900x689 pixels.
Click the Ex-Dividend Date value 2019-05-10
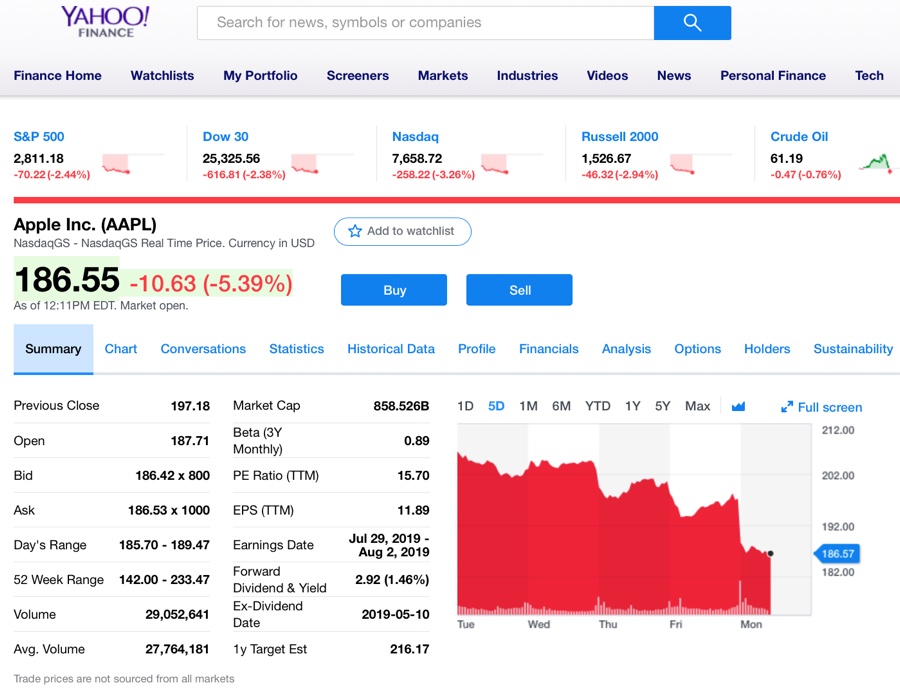(x=395, y=615)
